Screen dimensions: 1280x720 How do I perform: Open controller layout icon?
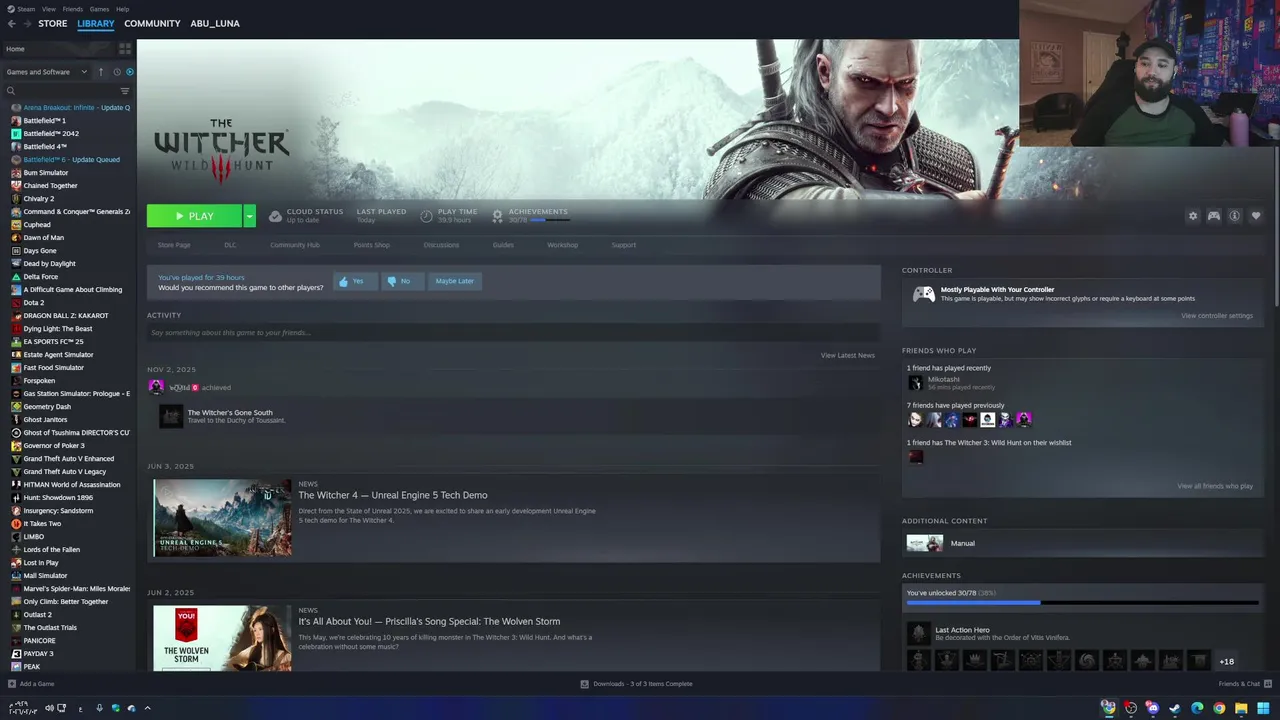[x=1214, y=216]
